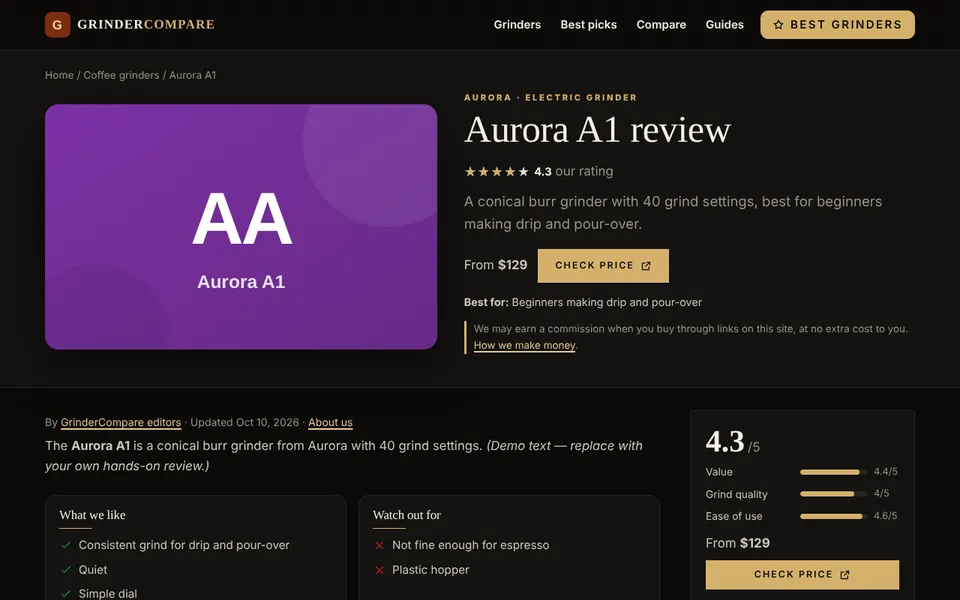Click the GrinderCompare site name

coord(146,24)
